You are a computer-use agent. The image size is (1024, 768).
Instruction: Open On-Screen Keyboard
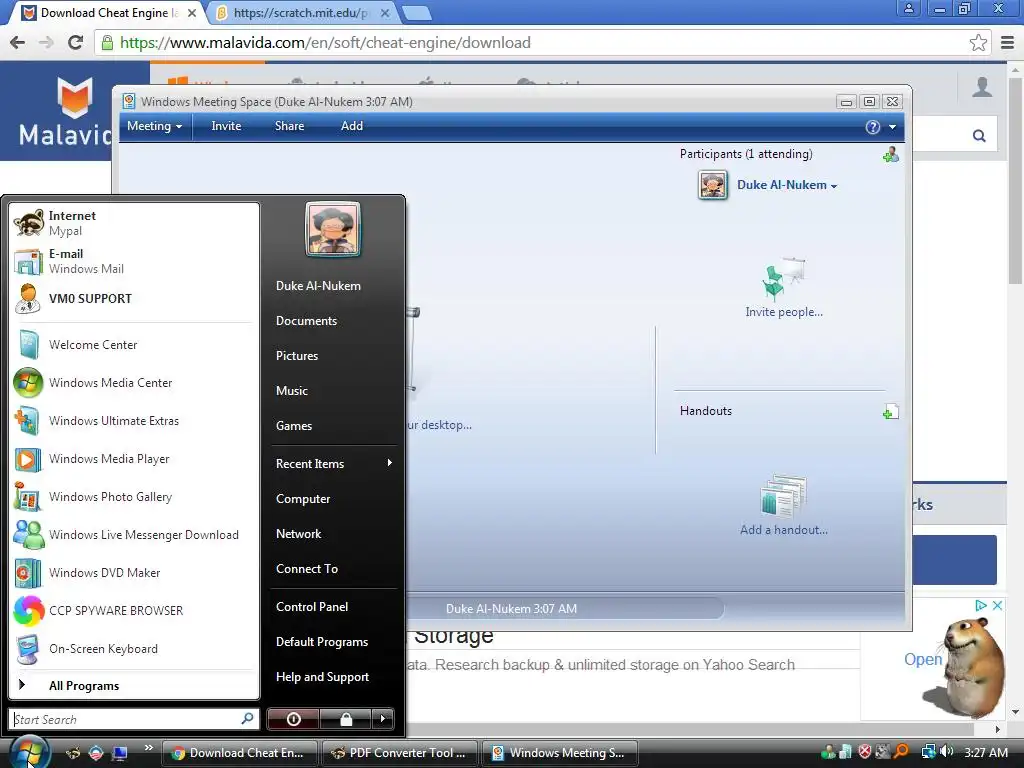tap(133, 648)
